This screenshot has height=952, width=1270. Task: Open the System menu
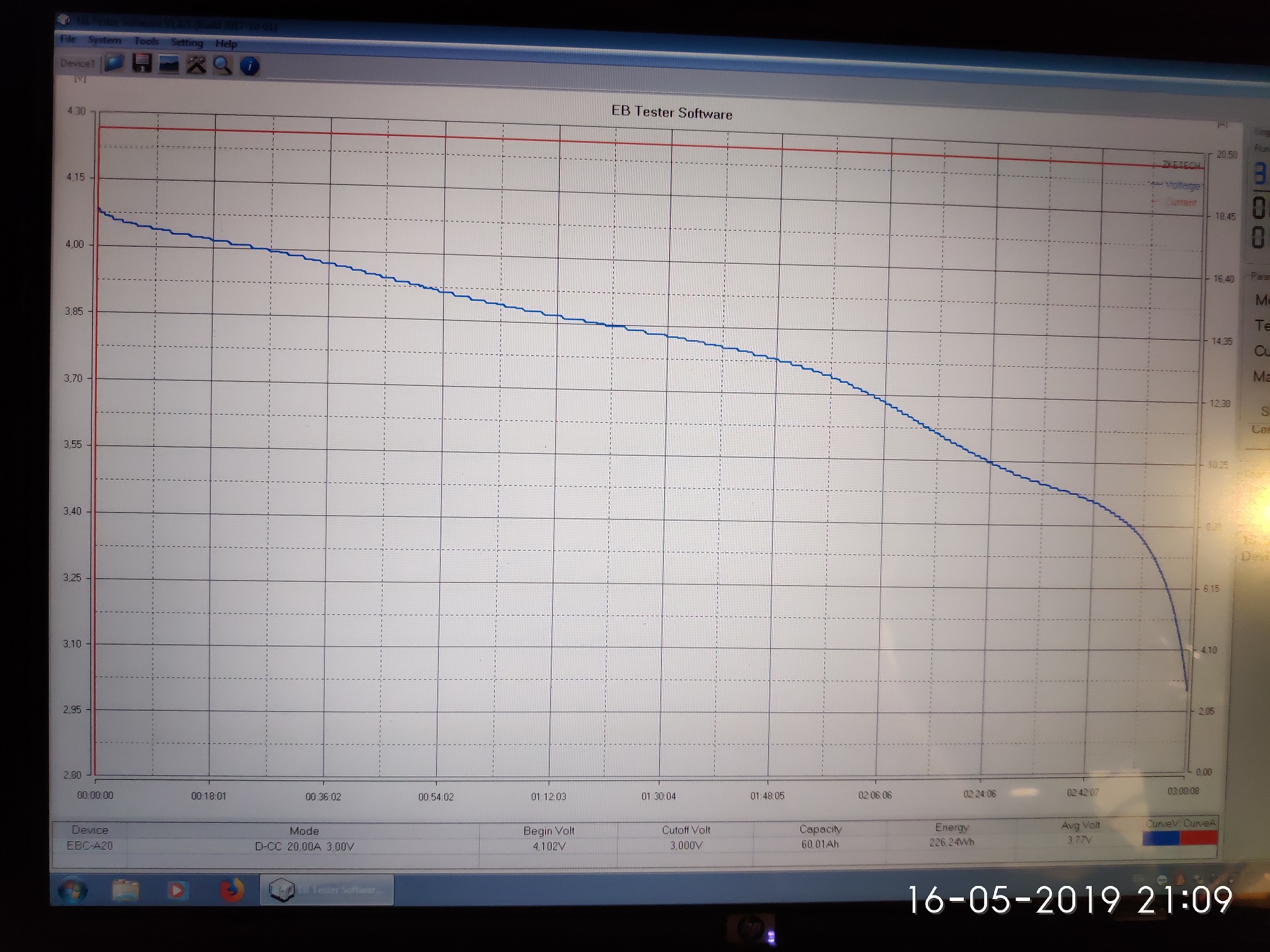[105, 40]
